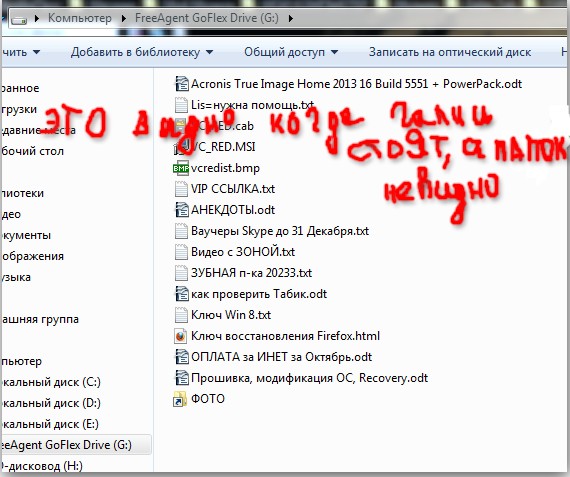Select 'Загрузки' in the navigation pane
This screenshot has height=477, width=570.
click(19, 109)
